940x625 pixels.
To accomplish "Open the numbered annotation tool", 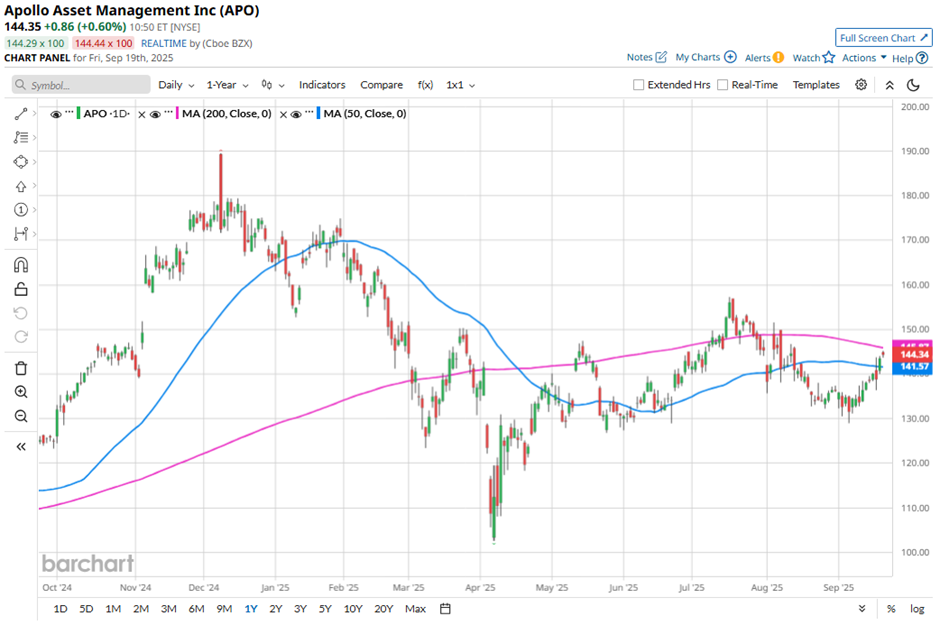I will click(21, 210).
